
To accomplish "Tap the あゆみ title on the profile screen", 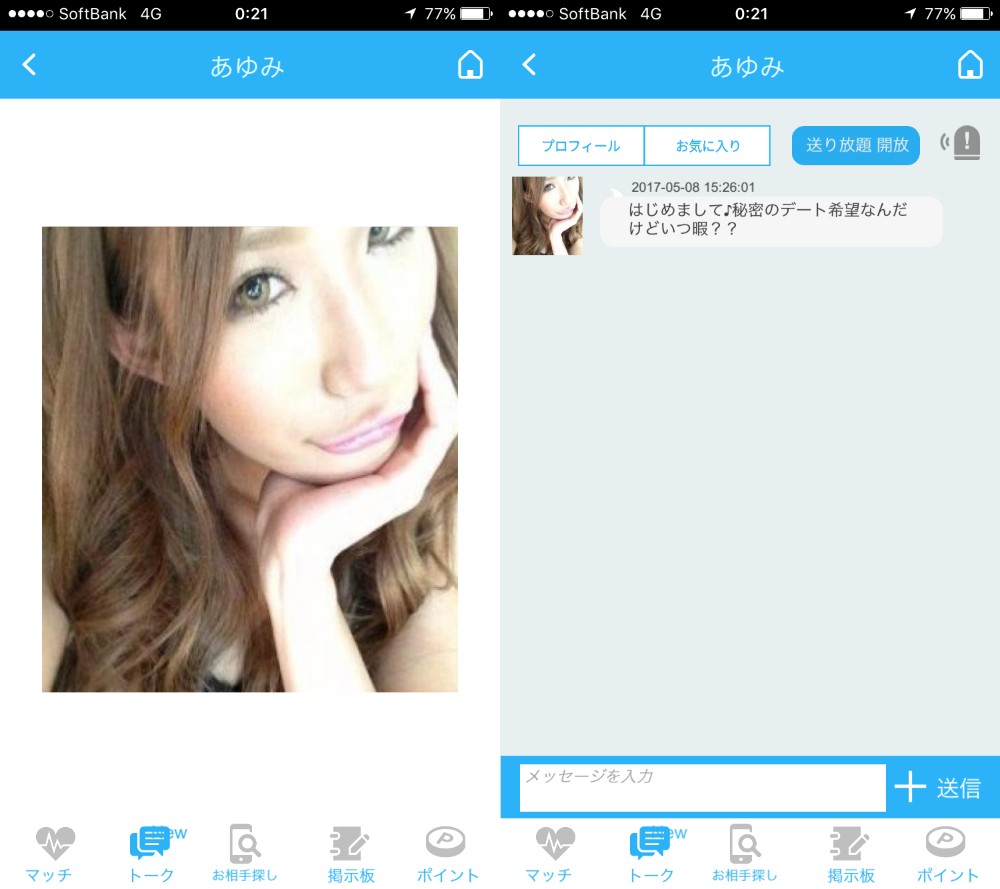I will point(247,66).
